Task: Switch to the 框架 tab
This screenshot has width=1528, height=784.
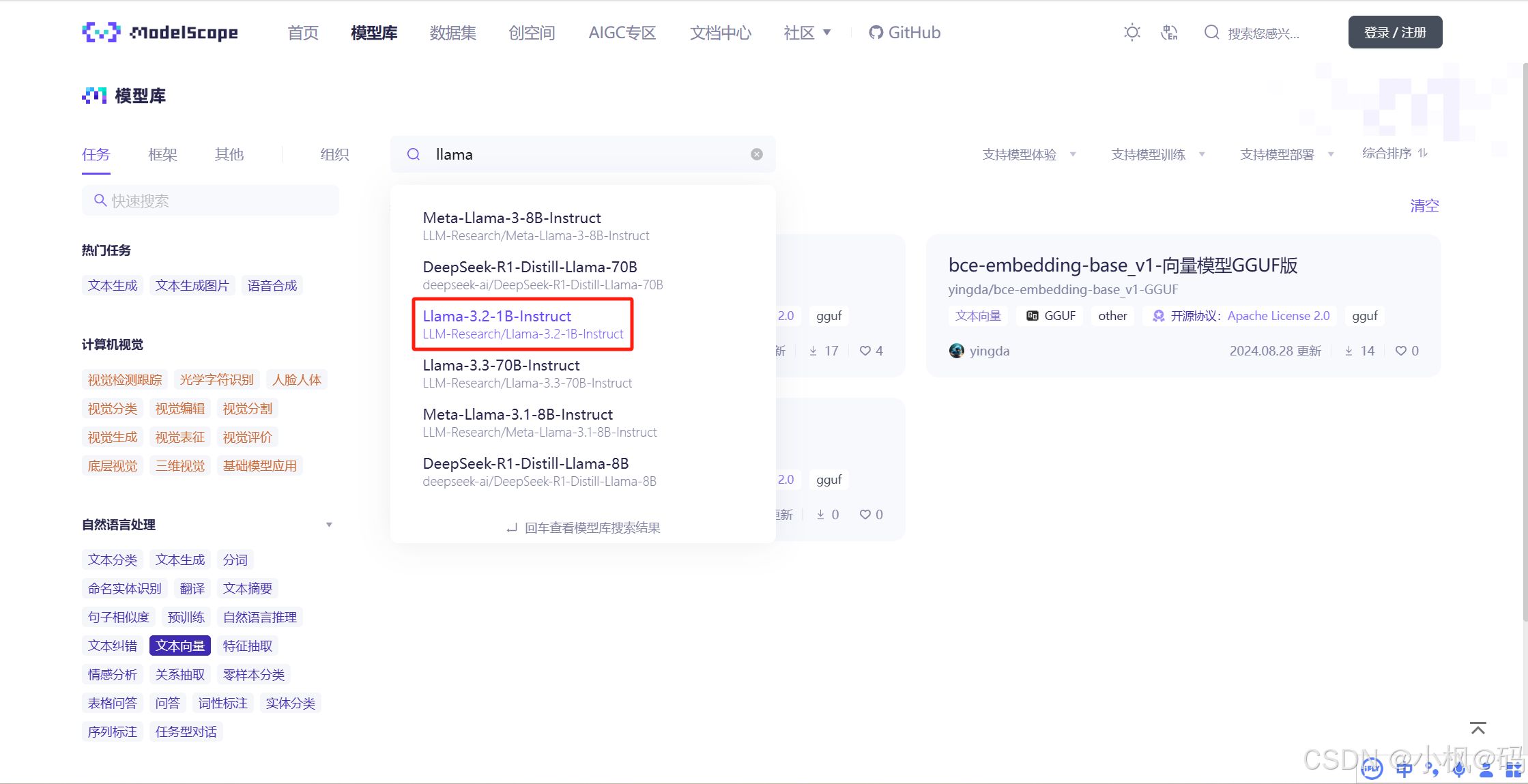Action: 162,154
